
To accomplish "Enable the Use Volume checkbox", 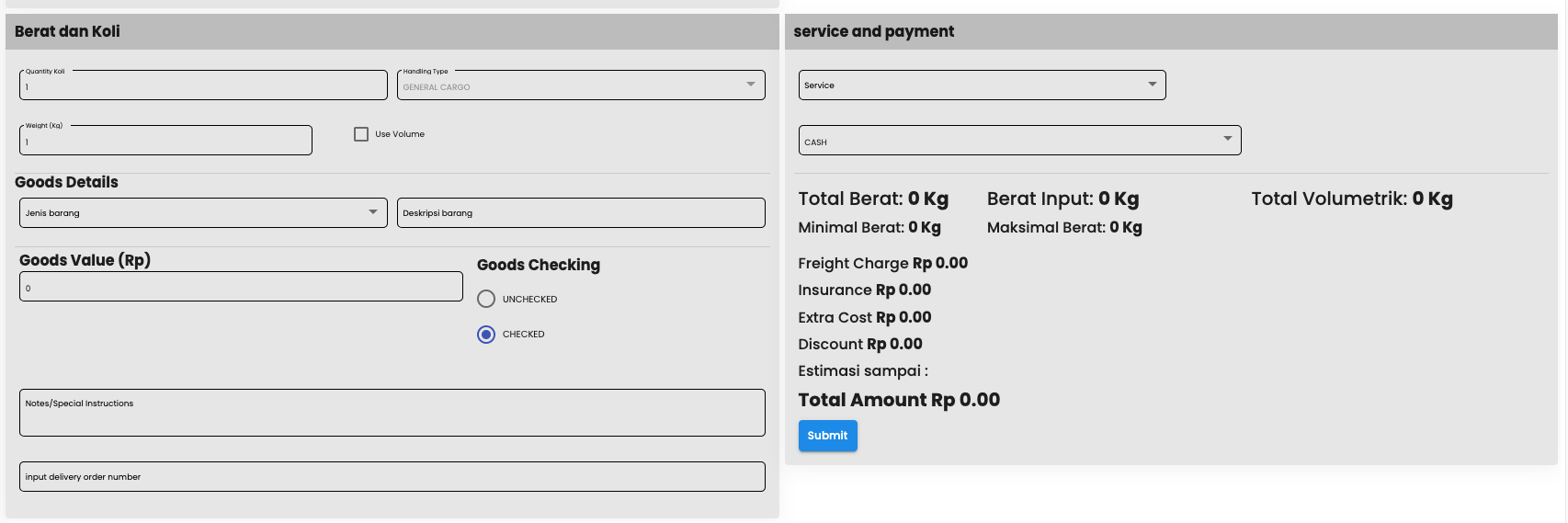I will [361, 134].
